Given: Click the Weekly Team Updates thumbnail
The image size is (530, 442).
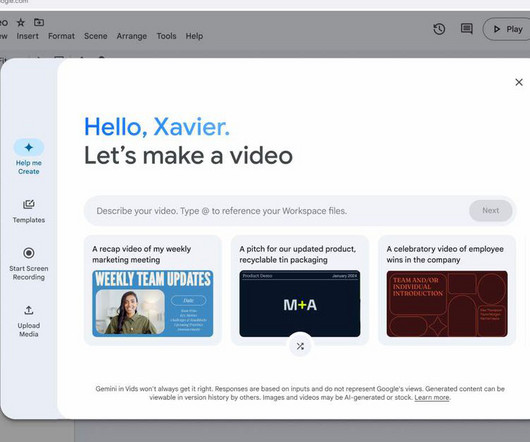Looking at the screenshot, I should click(x=153, y=303).
